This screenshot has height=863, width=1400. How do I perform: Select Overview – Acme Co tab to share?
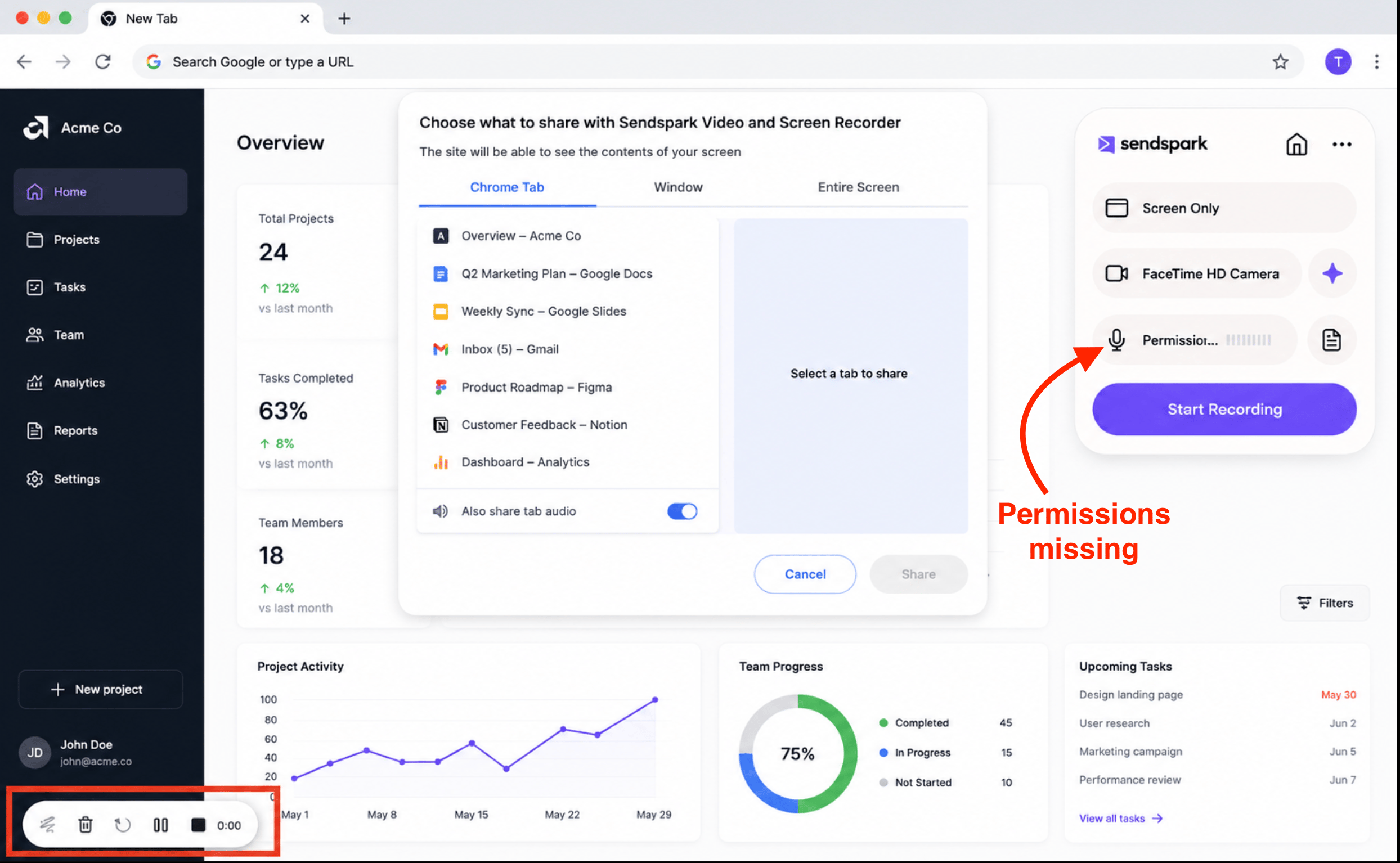click(567, 236)
